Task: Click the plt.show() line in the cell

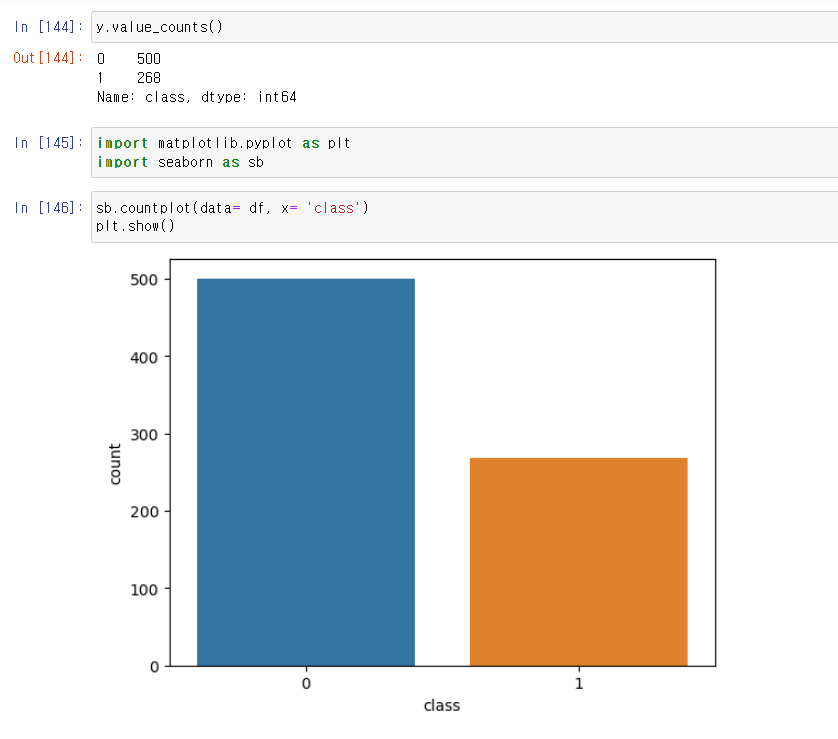Action: [135, 226]
